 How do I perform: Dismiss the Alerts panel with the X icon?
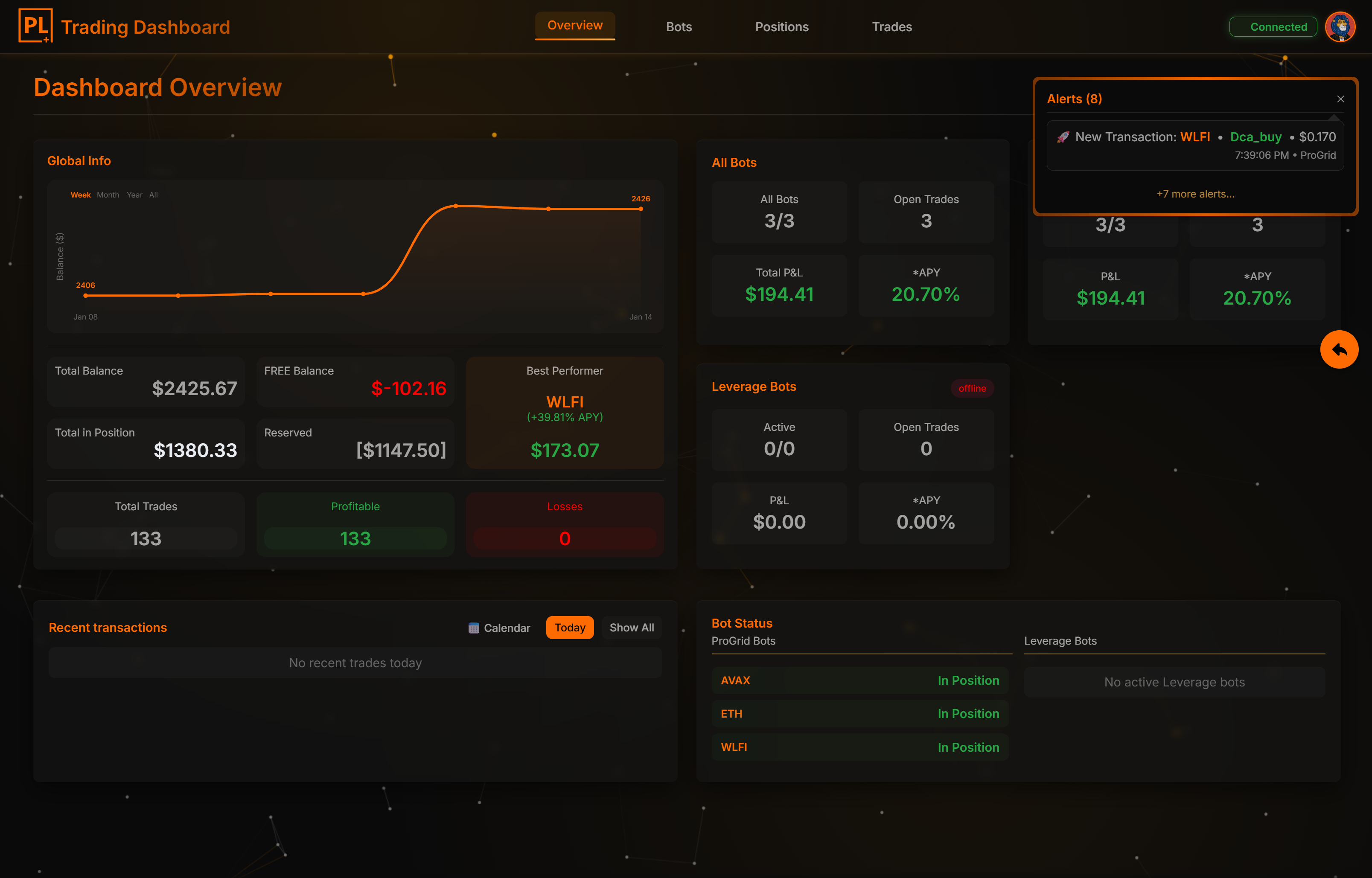point(1341,99)
